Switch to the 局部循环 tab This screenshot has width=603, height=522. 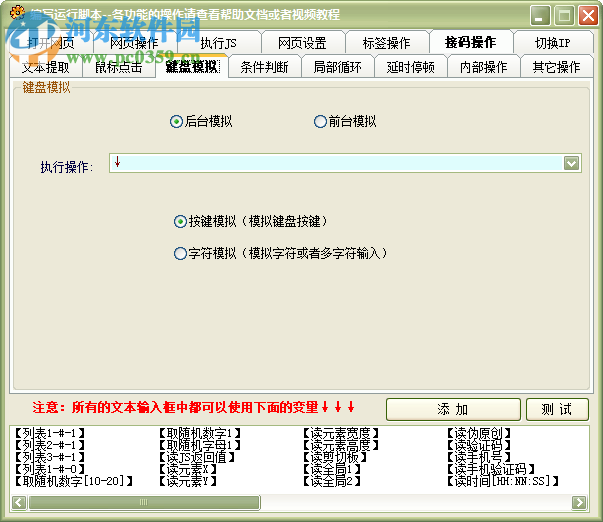pos(338,67)
